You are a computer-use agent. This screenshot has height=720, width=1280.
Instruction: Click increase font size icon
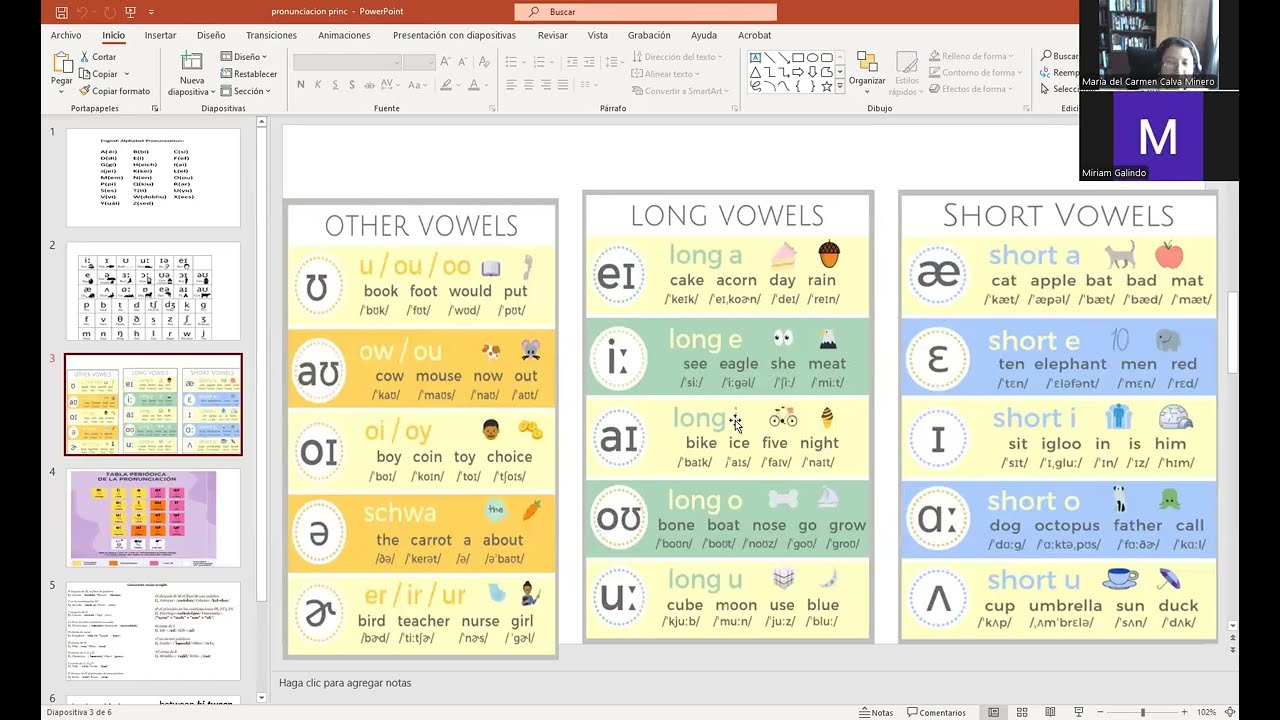pos(447,62)
